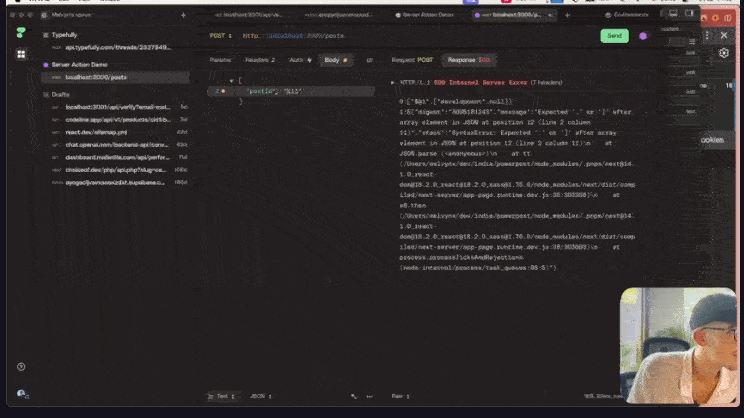Viewport: 744px width, 418px height.
Task: Open the help icon at bottom left
Action: pos(21,367)
